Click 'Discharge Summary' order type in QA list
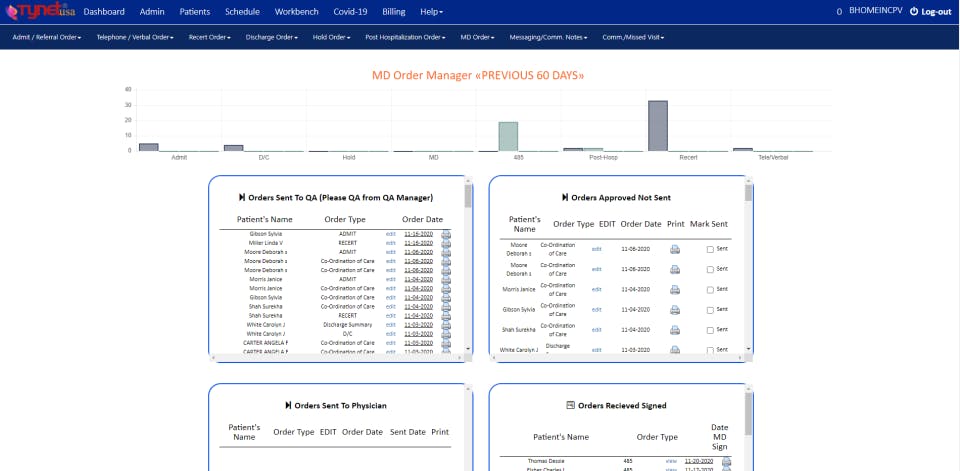Image resolution: width=960 pixels, height=471 pixels. (347, 325)
